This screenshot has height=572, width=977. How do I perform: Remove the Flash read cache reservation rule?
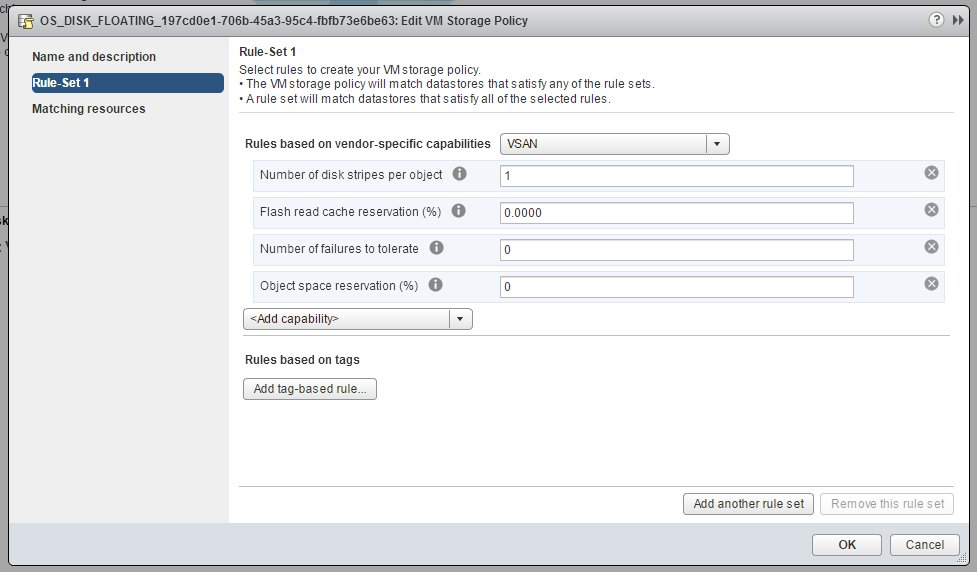point(931,210)
